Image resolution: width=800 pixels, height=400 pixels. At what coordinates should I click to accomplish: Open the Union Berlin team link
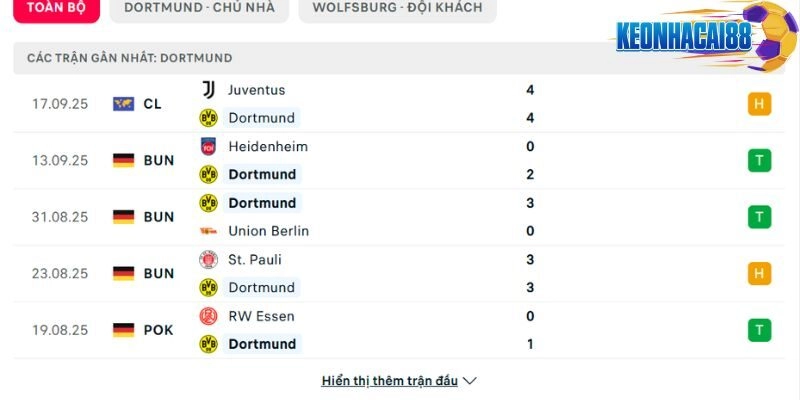click(268, 231)
